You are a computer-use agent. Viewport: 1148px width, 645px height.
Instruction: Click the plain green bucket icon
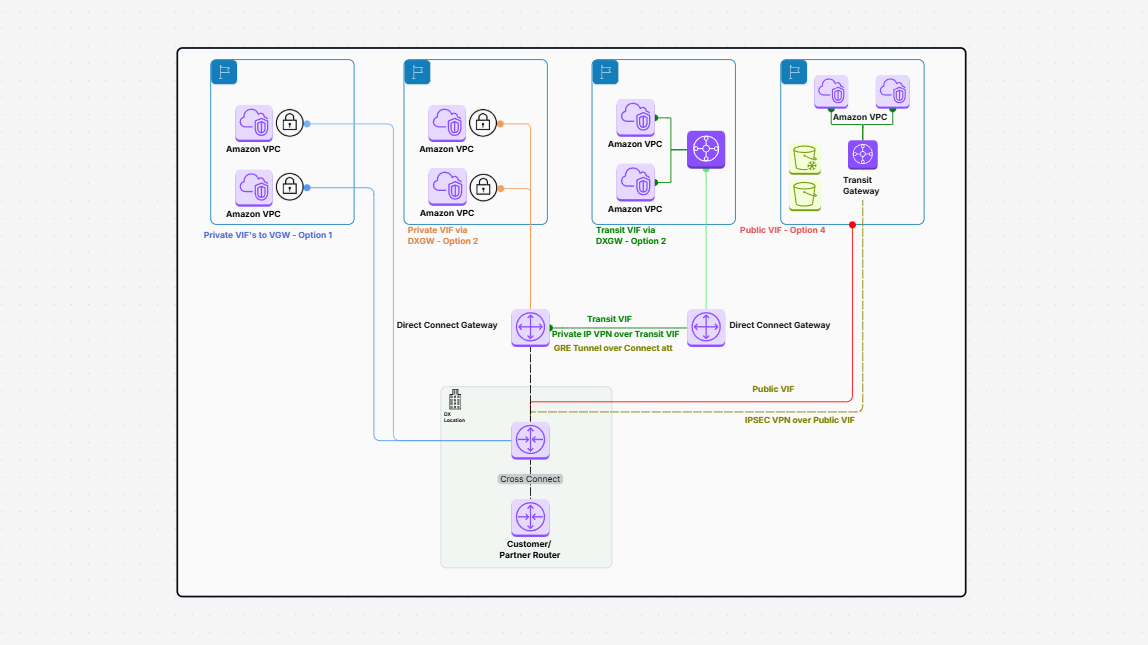805,195
